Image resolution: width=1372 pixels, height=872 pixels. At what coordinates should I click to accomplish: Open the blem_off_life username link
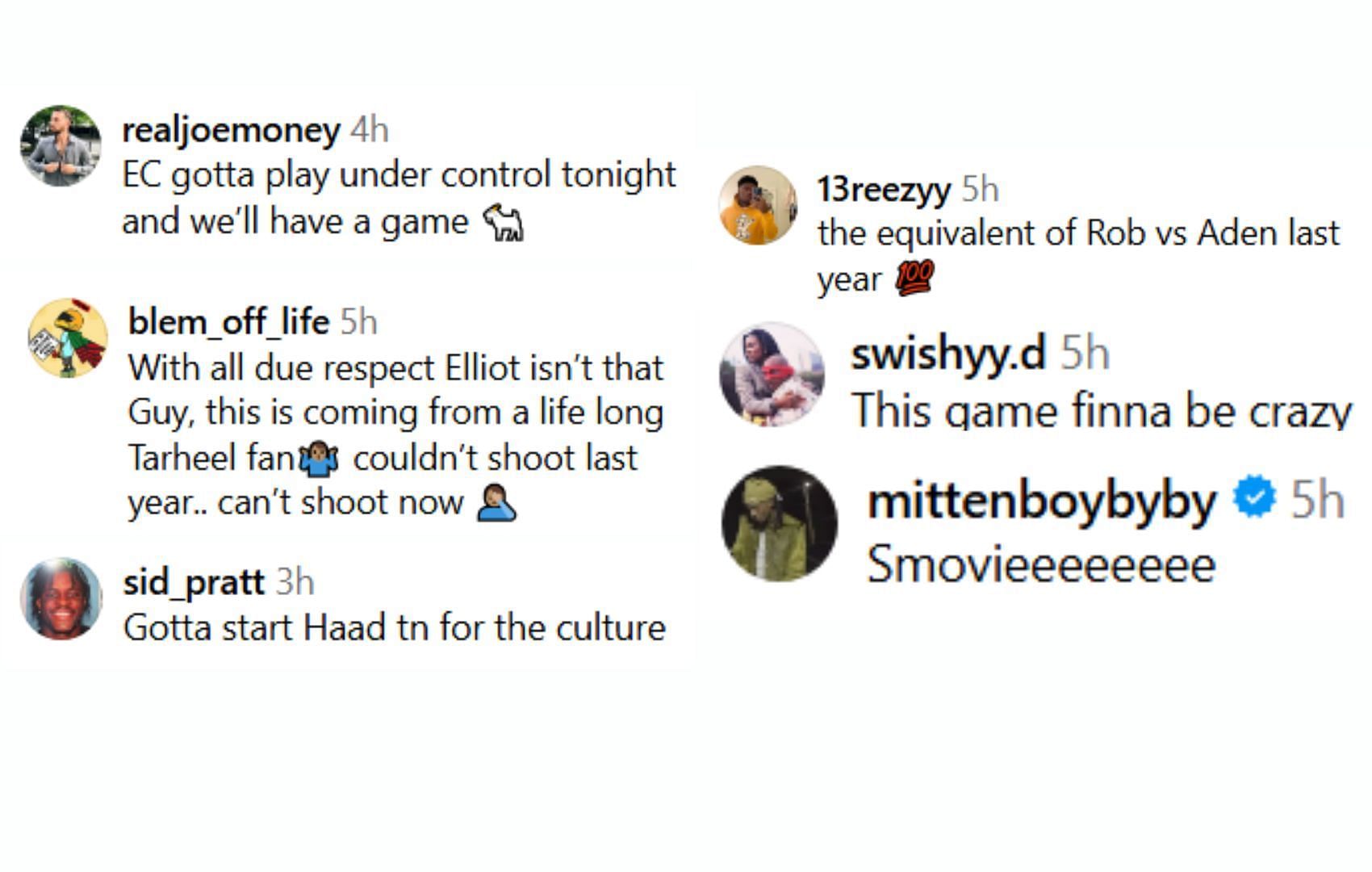228,321
